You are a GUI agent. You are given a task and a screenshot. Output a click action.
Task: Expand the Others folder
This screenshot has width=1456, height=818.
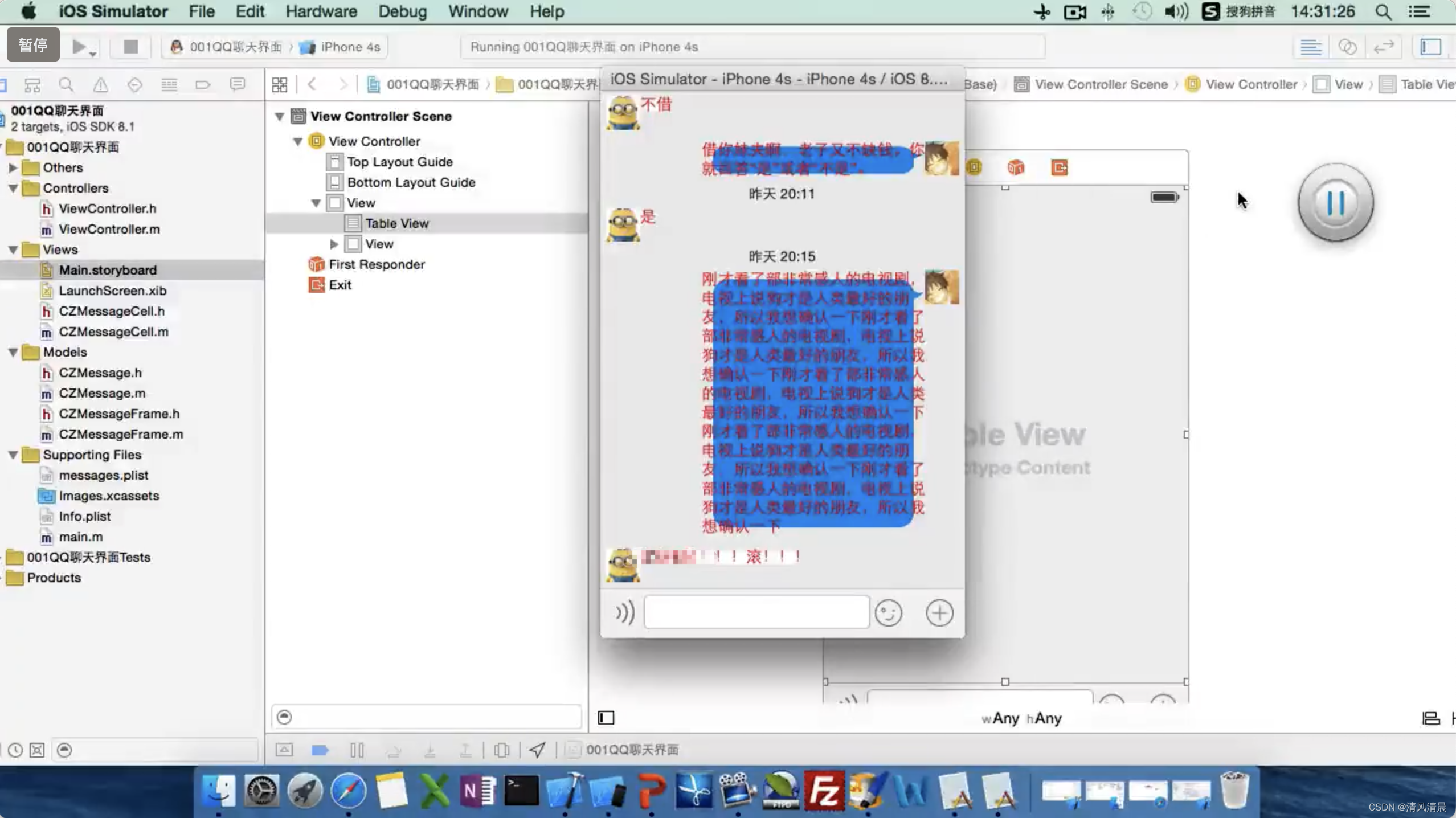pos(13,167)
